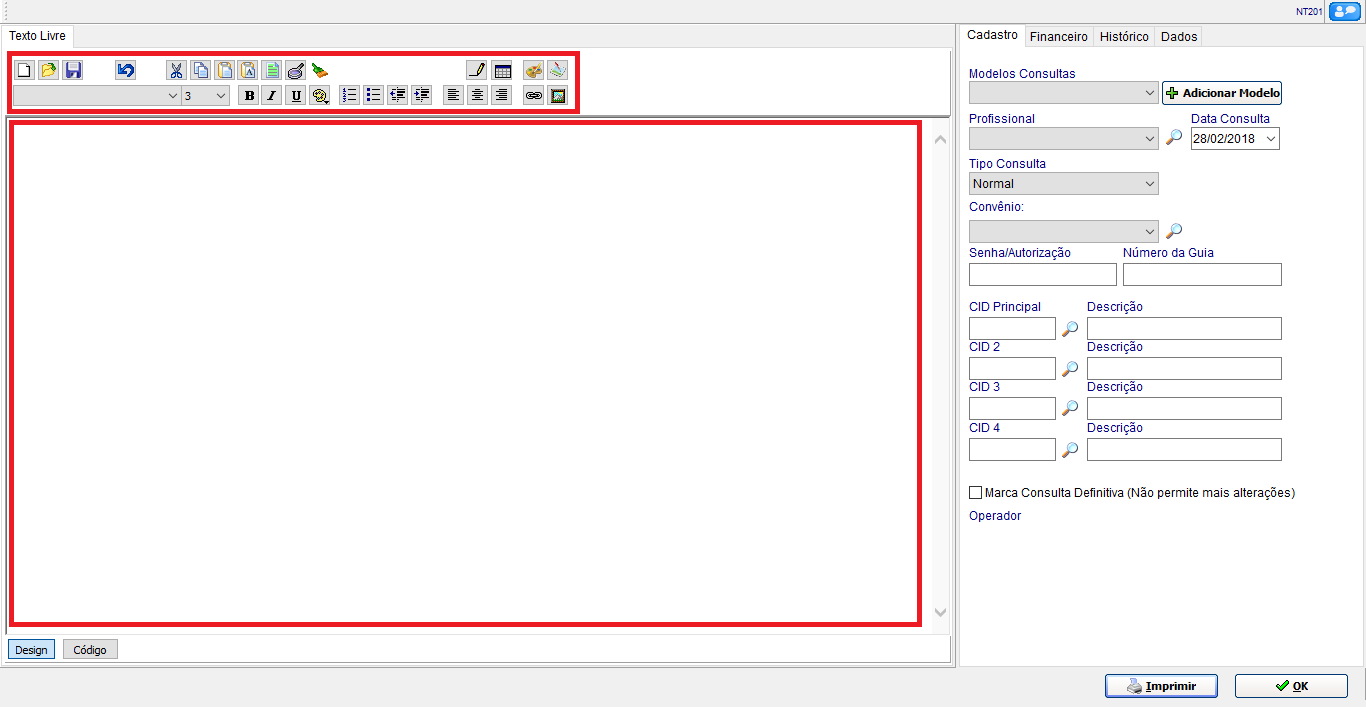Insert a table using the table icon
Screen dimensions: 1366x707
(x=502, y=71)
